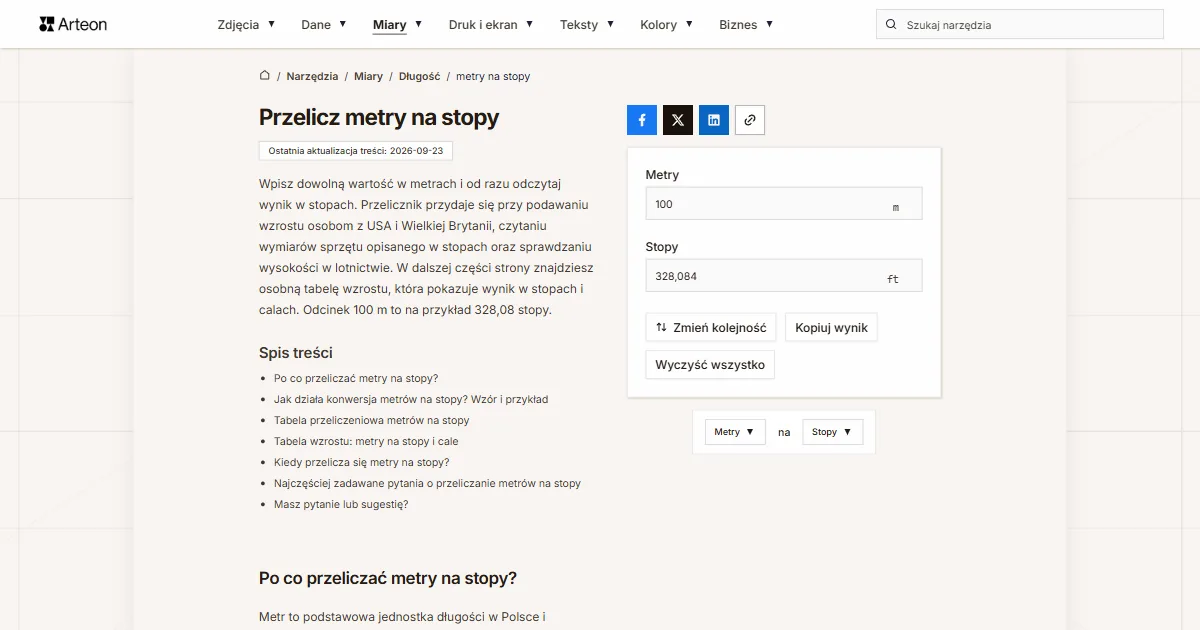1200x630 pixels.
Task: Copy page link icon
Action: pos(750,120)
